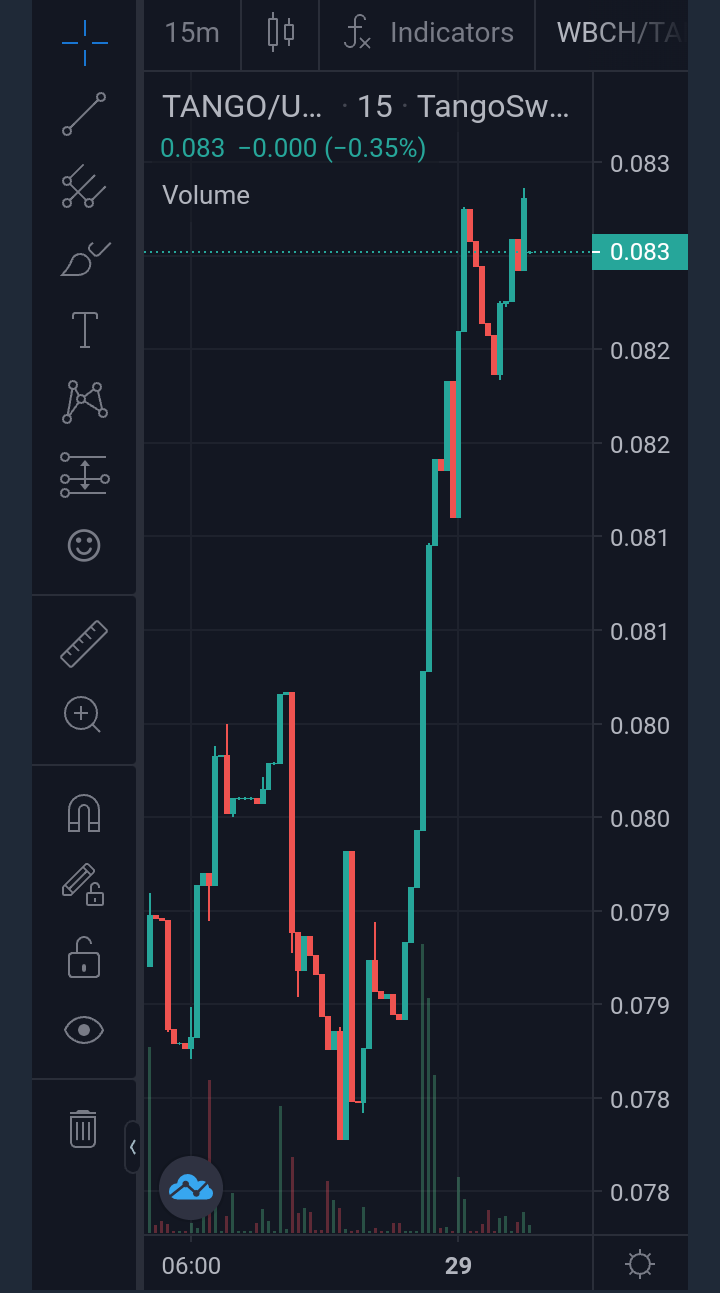Activate the zoom in tool
Viewport: 720px width, 1293px height.
click(84, 715)
